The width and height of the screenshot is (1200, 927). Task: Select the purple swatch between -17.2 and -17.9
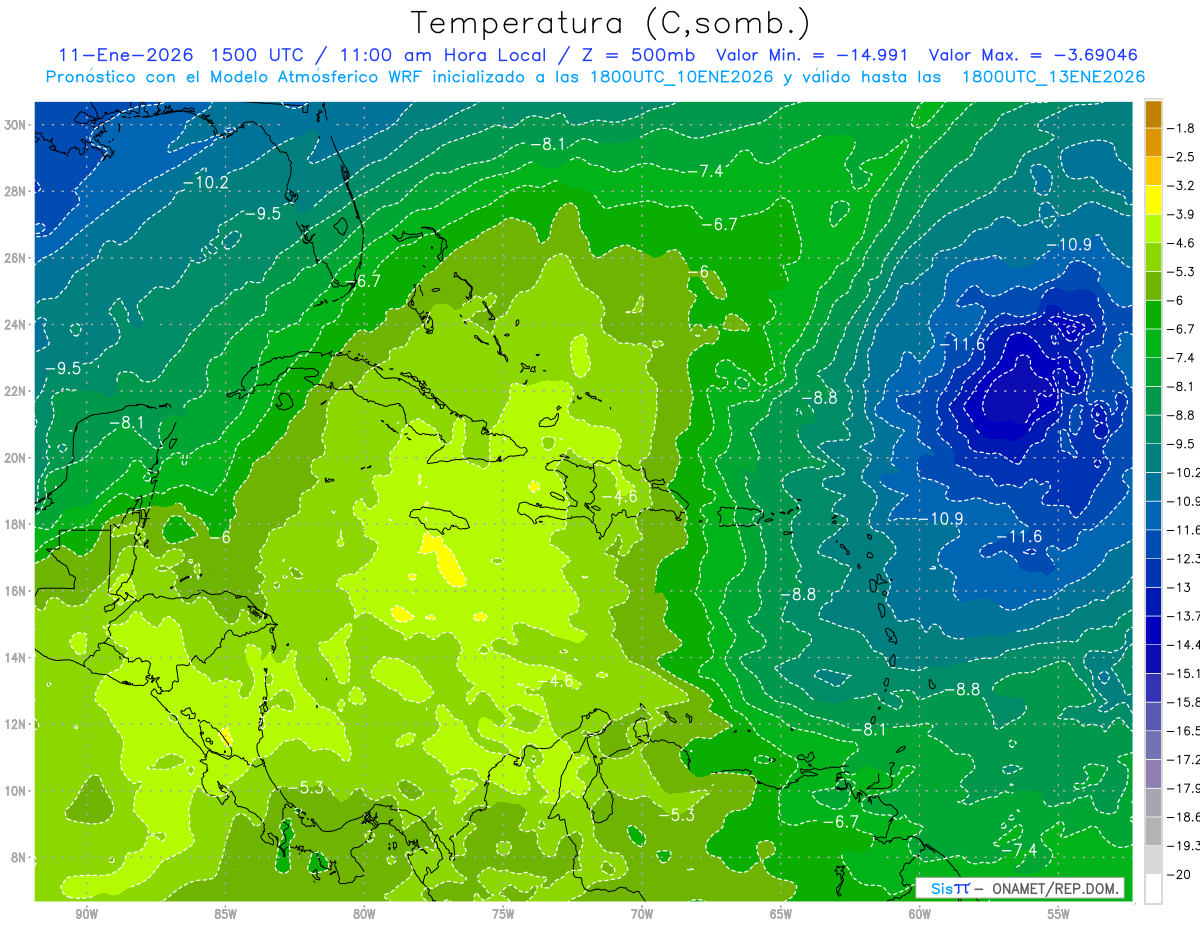(1153, 774)
